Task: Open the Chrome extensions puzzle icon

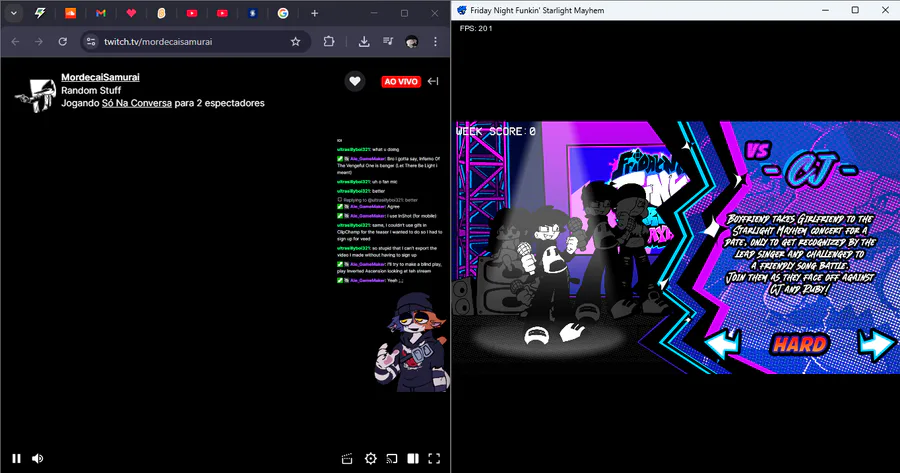Action: (x=329, y=41)
